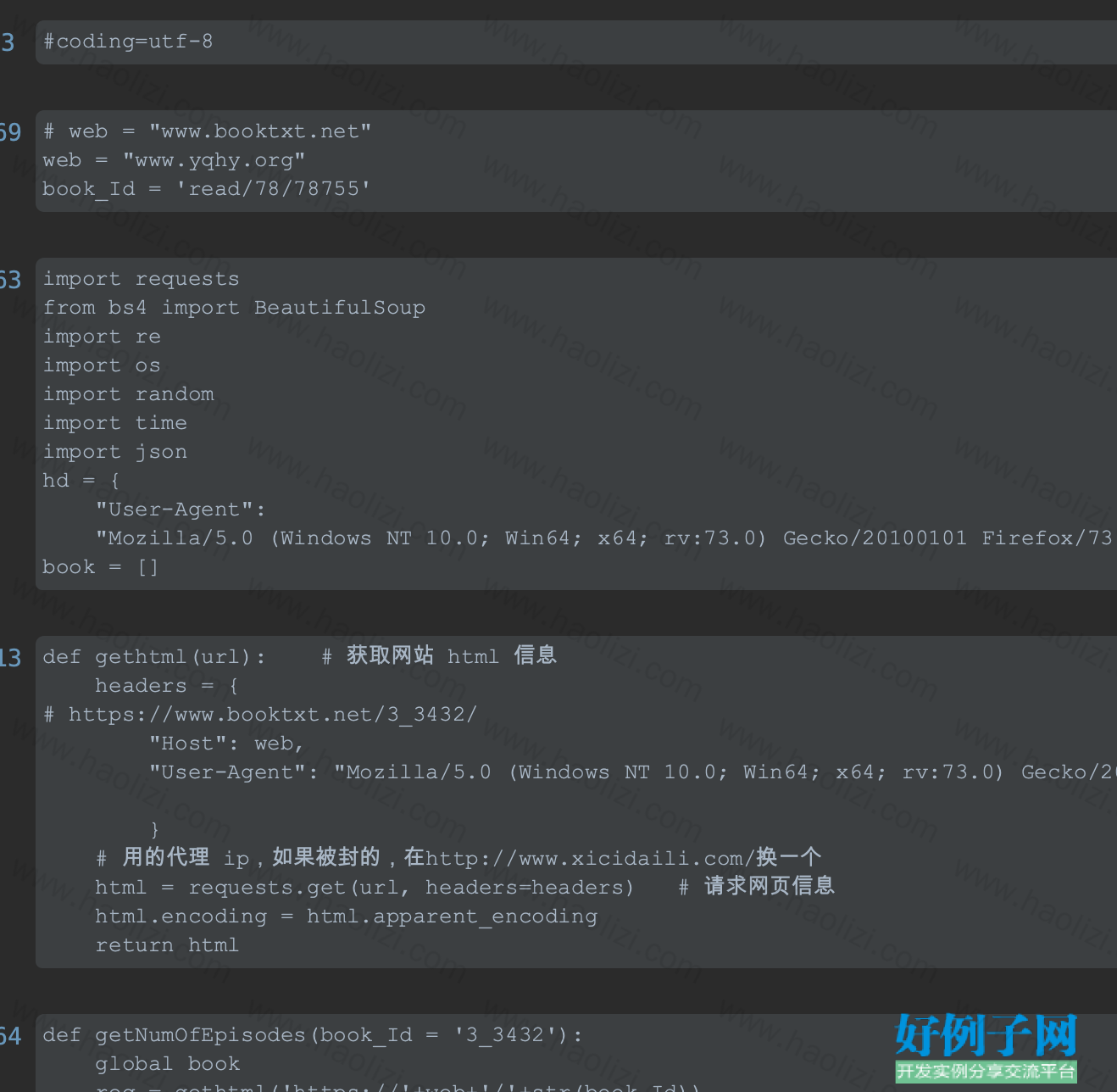Click the xicidaili.com proxy comment line
This screenshot has height=1092, width=1117.
(458, 857)
